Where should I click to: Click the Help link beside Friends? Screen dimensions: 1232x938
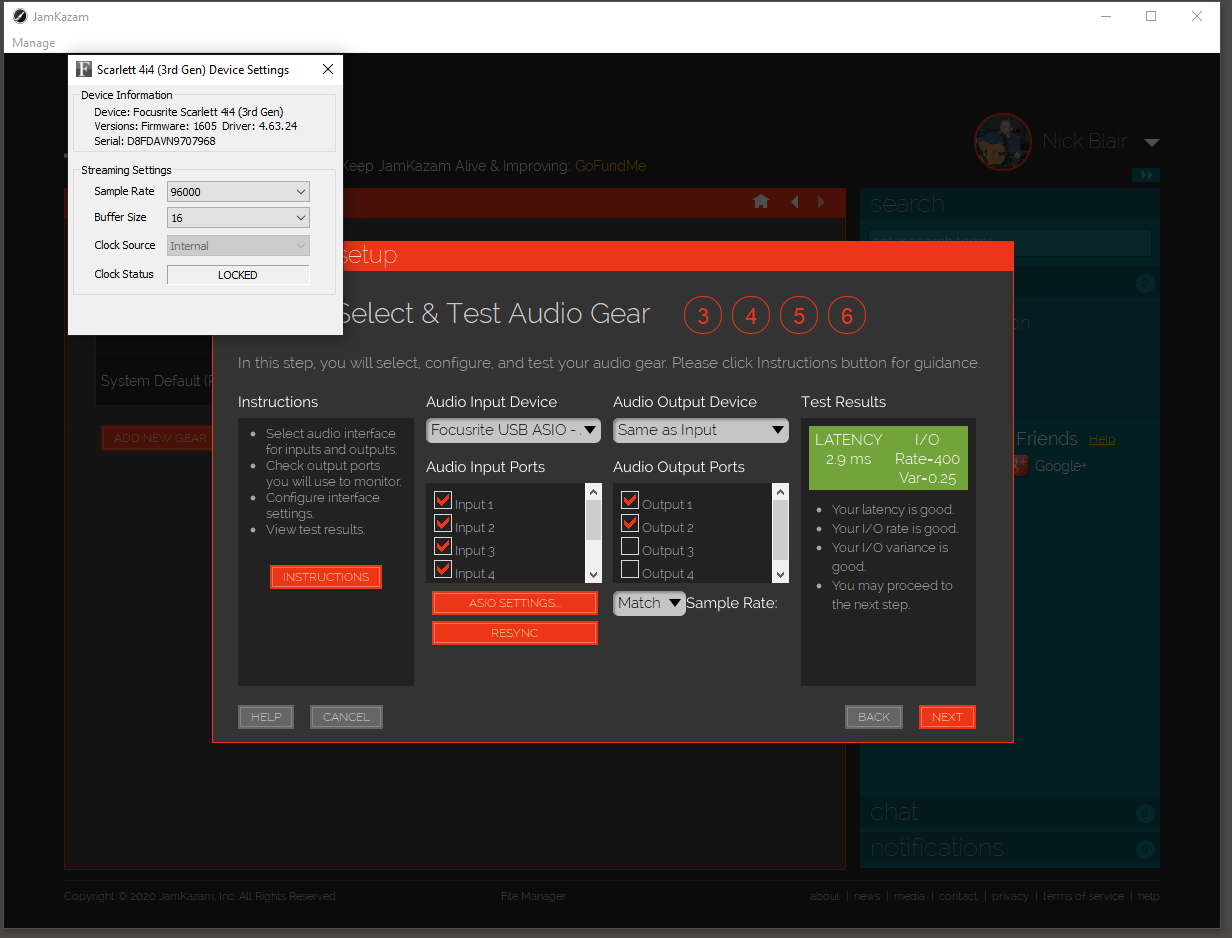tap(1101, 439)
